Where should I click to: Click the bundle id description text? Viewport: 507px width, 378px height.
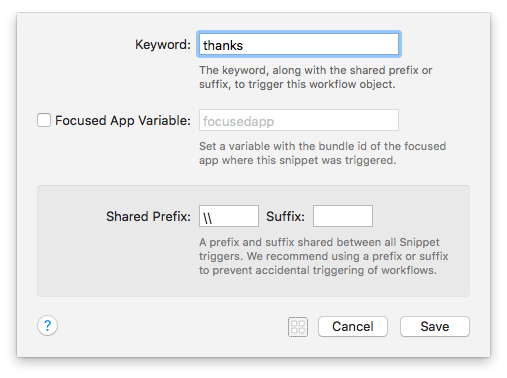pos(322,153)
